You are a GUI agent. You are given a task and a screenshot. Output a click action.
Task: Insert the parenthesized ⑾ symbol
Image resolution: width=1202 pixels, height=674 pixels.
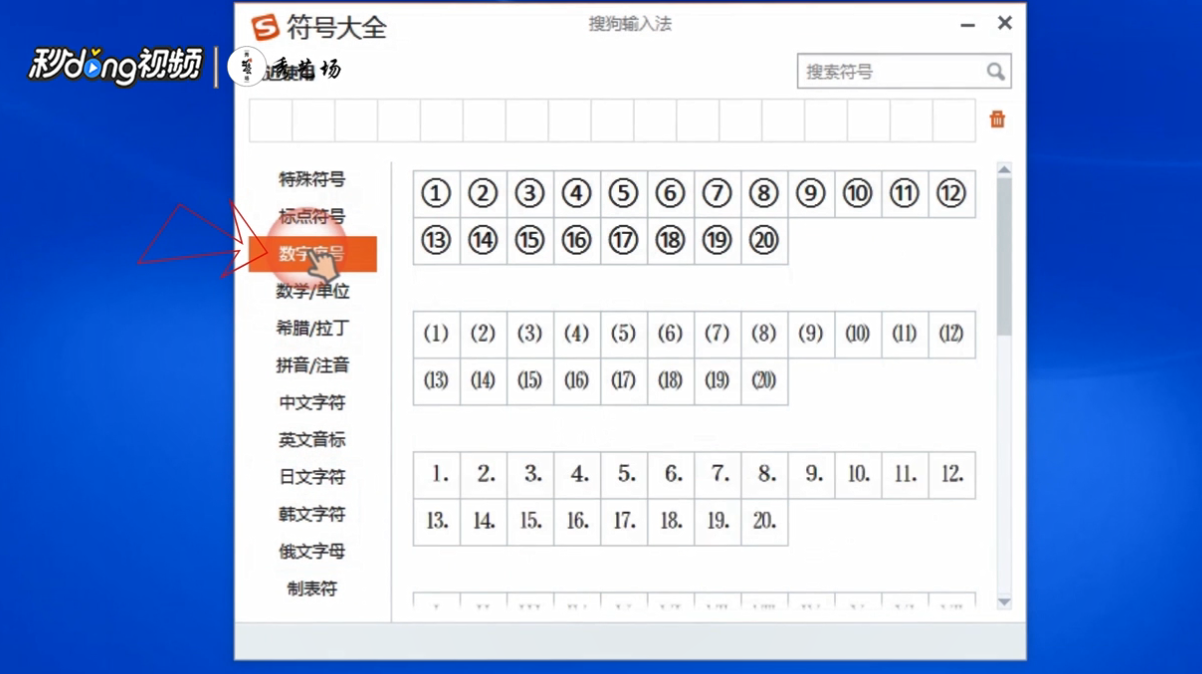pos(905,334)
